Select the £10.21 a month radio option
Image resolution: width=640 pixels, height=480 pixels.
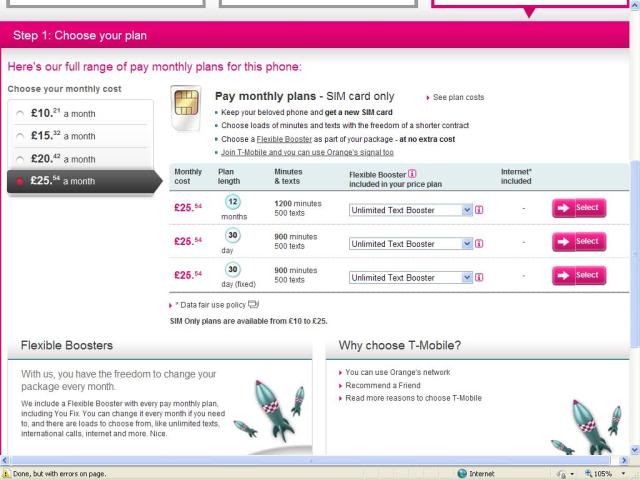(x=21, y=113)
